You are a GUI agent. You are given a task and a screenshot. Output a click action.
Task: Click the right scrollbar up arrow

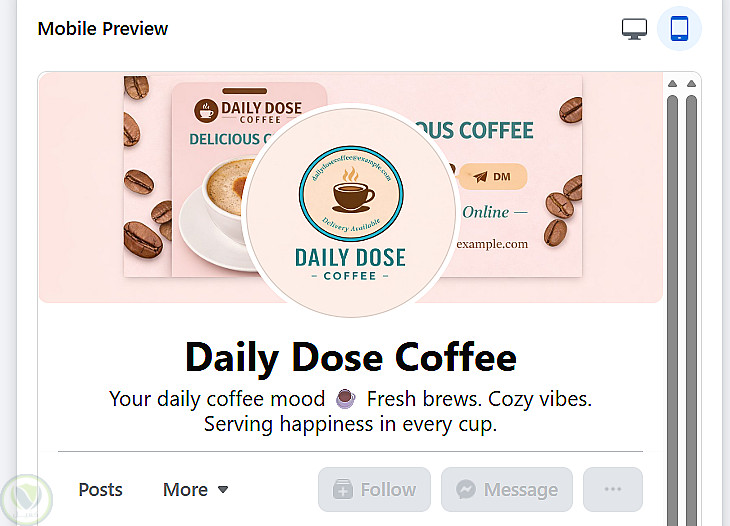(x=691, y=83)
